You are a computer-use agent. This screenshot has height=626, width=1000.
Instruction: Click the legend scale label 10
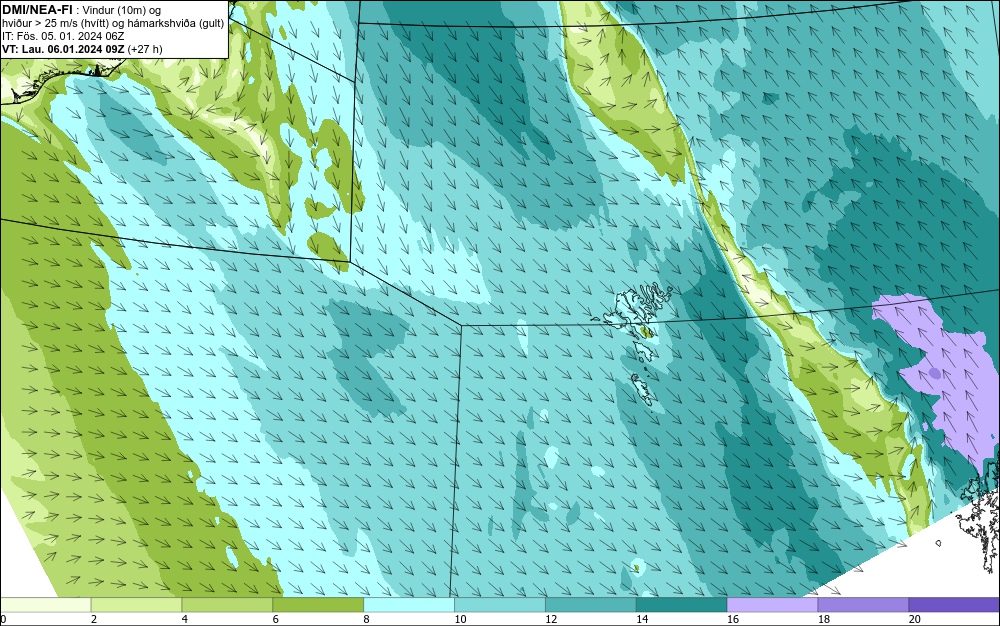tap(460, 619)
